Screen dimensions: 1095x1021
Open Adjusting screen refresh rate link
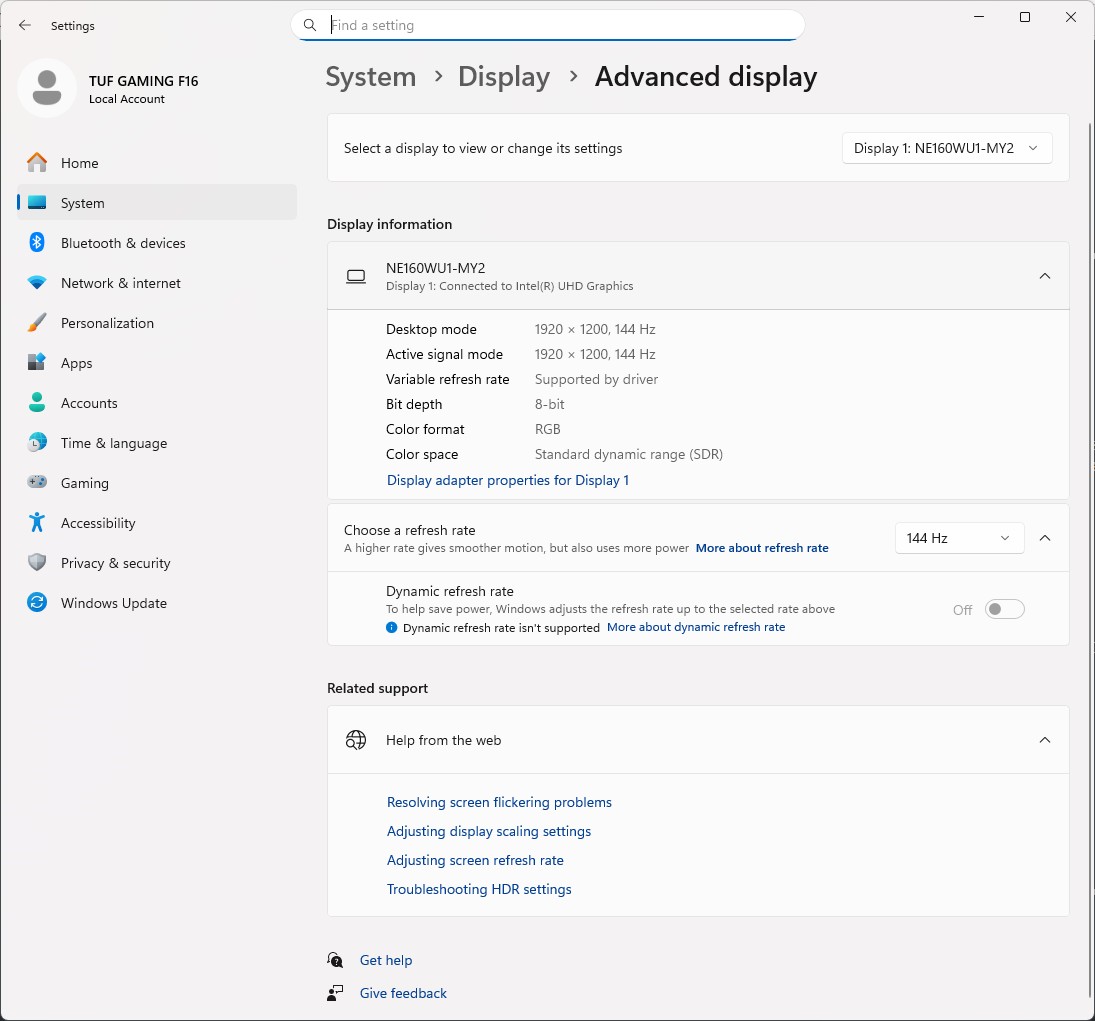(x=475, y=860)
